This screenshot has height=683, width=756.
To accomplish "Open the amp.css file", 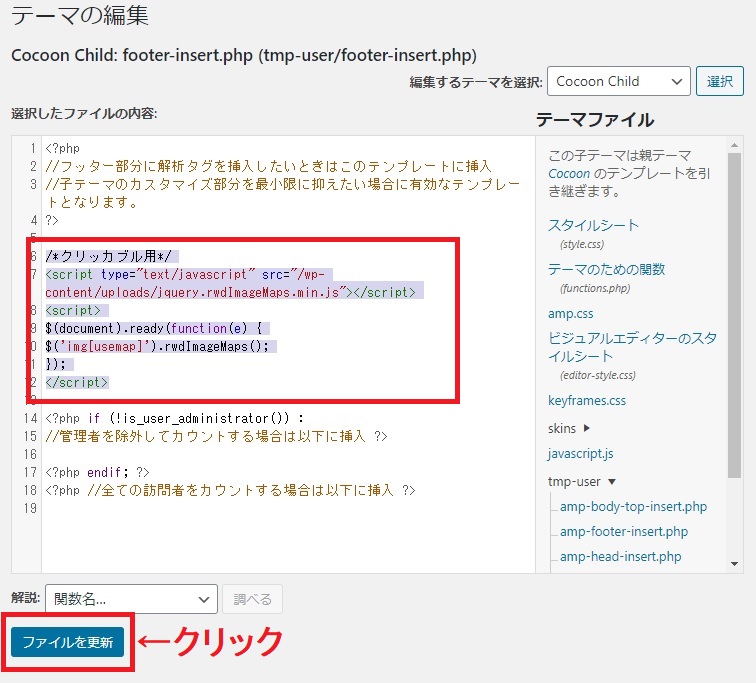I will click(x=570, y=314).
